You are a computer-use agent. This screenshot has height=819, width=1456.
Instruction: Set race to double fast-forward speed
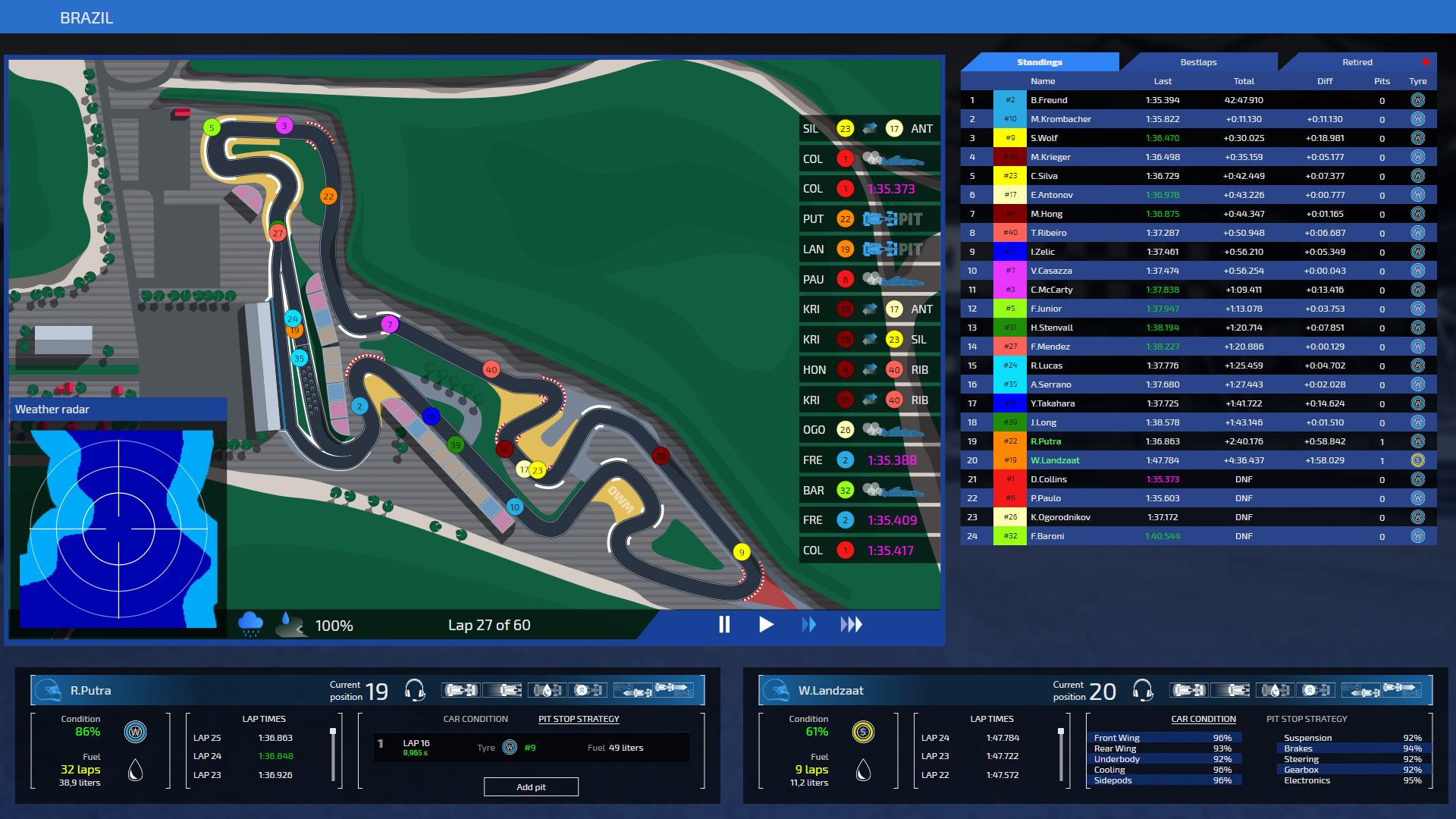pos(809,624)
